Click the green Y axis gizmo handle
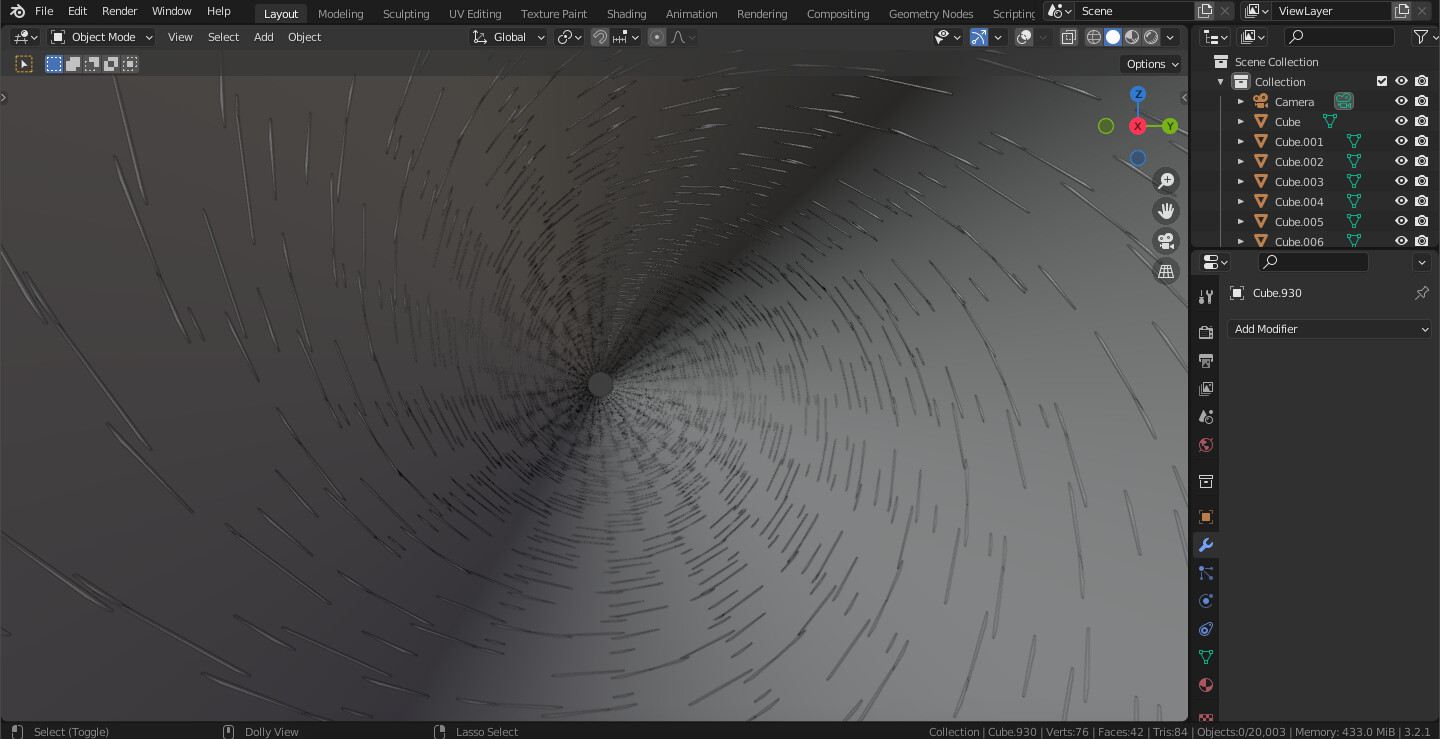This screenshot has height=739, width=1440. point(1169,126)
